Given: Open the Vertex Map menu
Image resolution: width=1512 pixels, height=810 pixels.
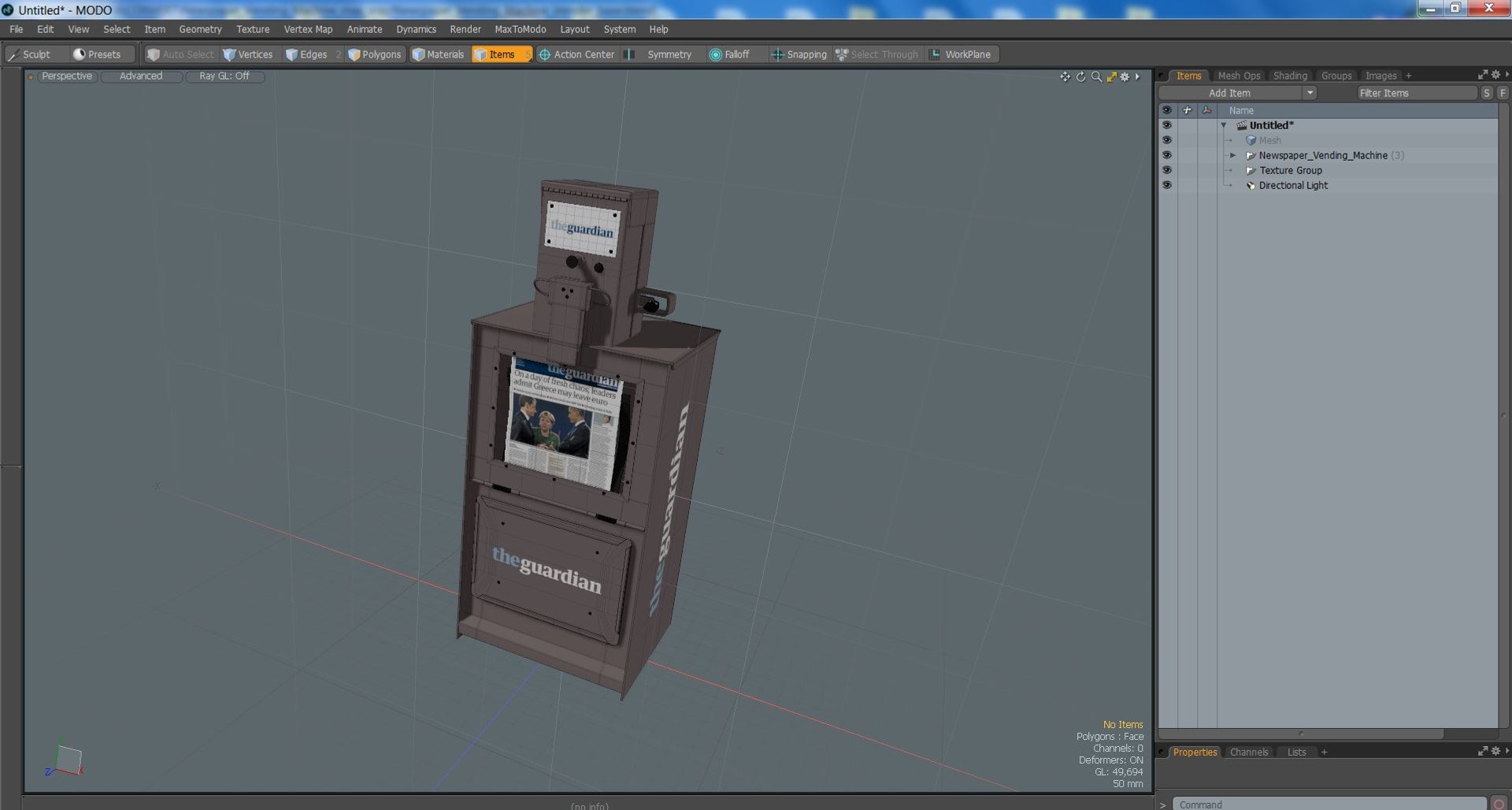Looking at the screenshot, I should pyautogui.click(x=308, y=29).
